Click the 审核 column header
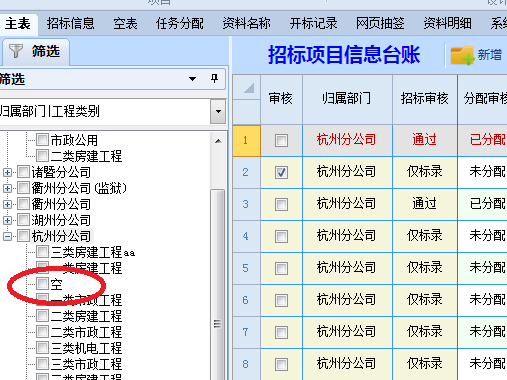Screen dimensions: 507x380 click(x=281, y=99)
